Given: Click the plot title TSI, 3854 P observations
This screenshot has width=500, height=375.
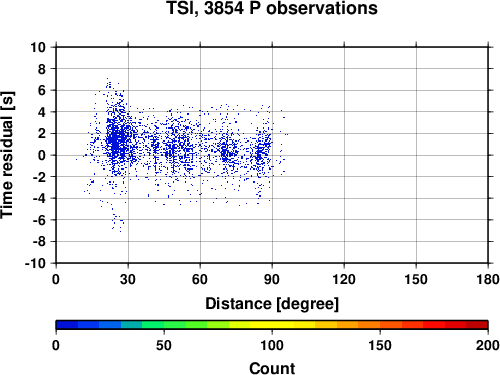Looking at the screenshot, I should (x=272, y=8).
